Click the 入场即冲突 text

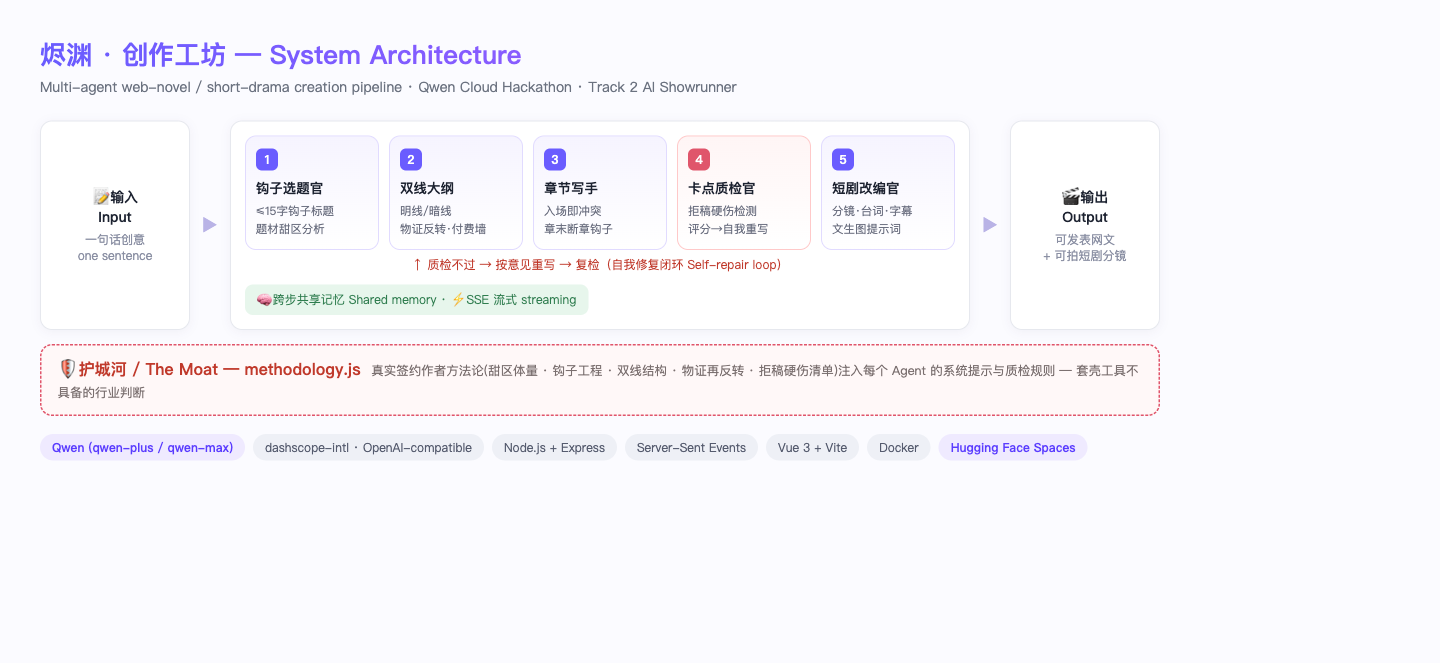coord(573,211)
